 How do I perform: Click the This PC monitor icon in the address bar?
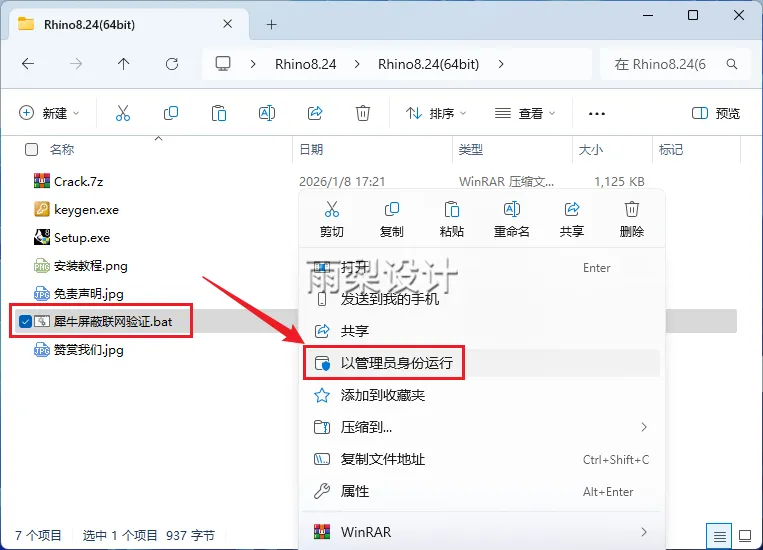tap(223, 64)
